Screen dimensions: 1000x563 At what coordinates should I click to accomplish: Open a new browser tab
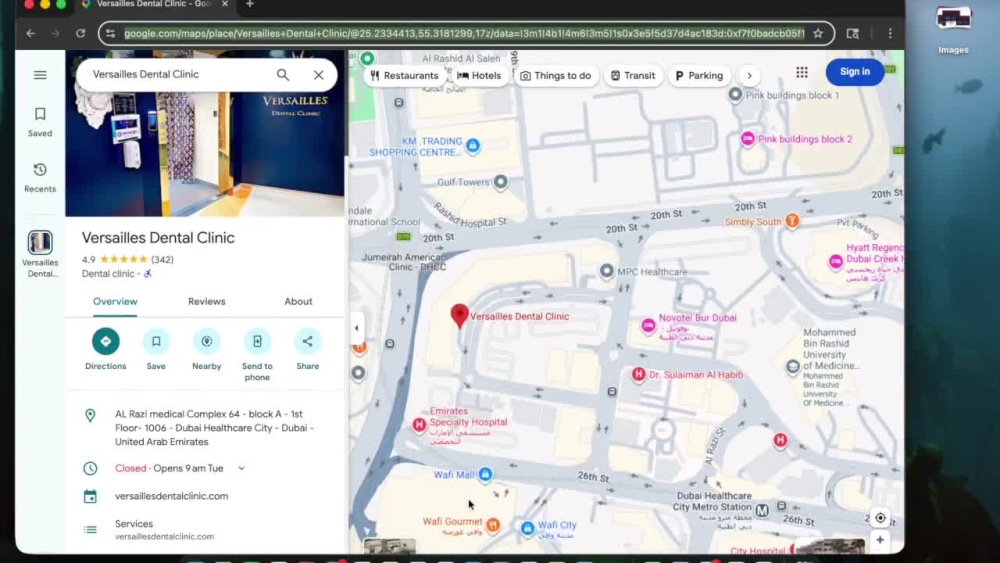249,4
